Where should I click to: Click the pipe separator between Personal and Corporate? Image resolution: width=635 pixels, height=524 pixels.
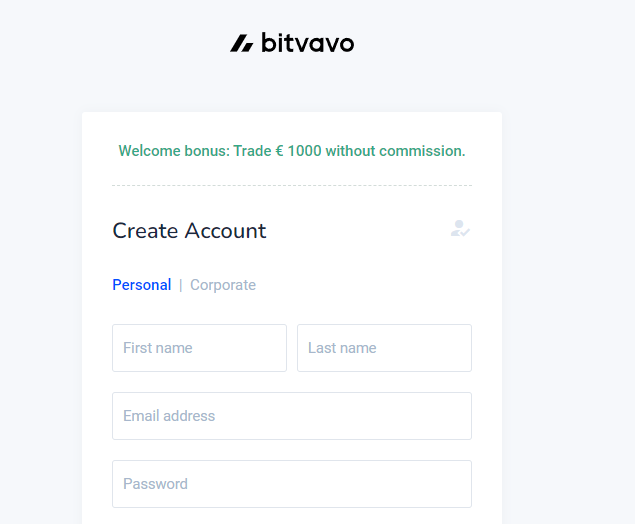(181, 285)
